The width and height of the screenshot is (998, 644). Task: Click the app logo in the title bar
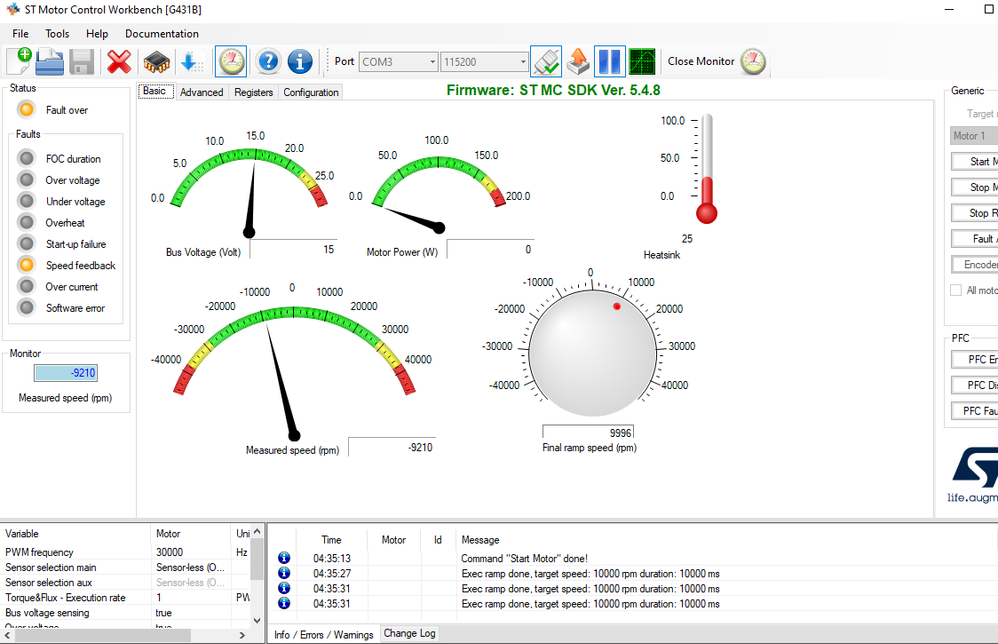13,10
